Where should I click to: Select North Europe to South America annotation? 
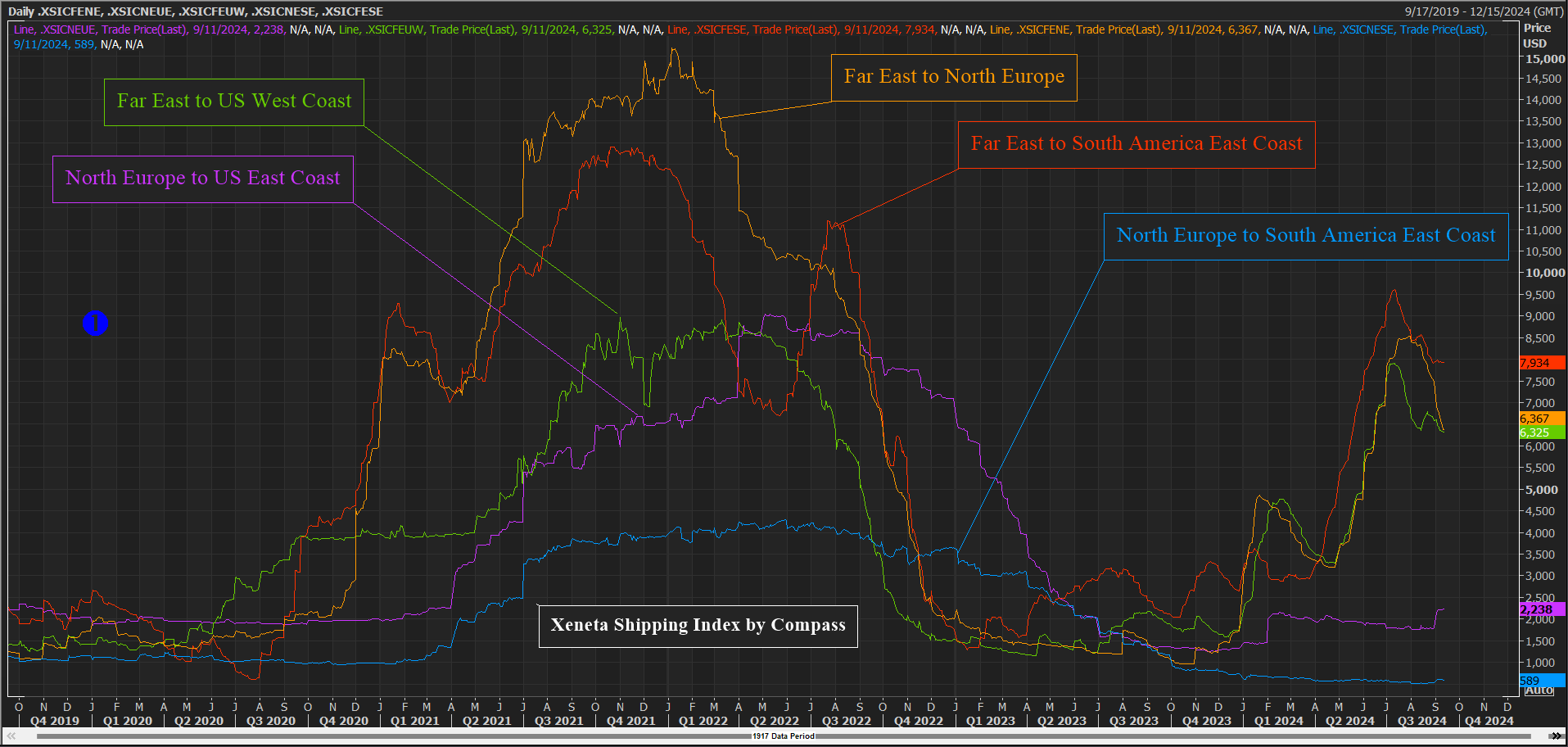click(x=1305, y=236)
